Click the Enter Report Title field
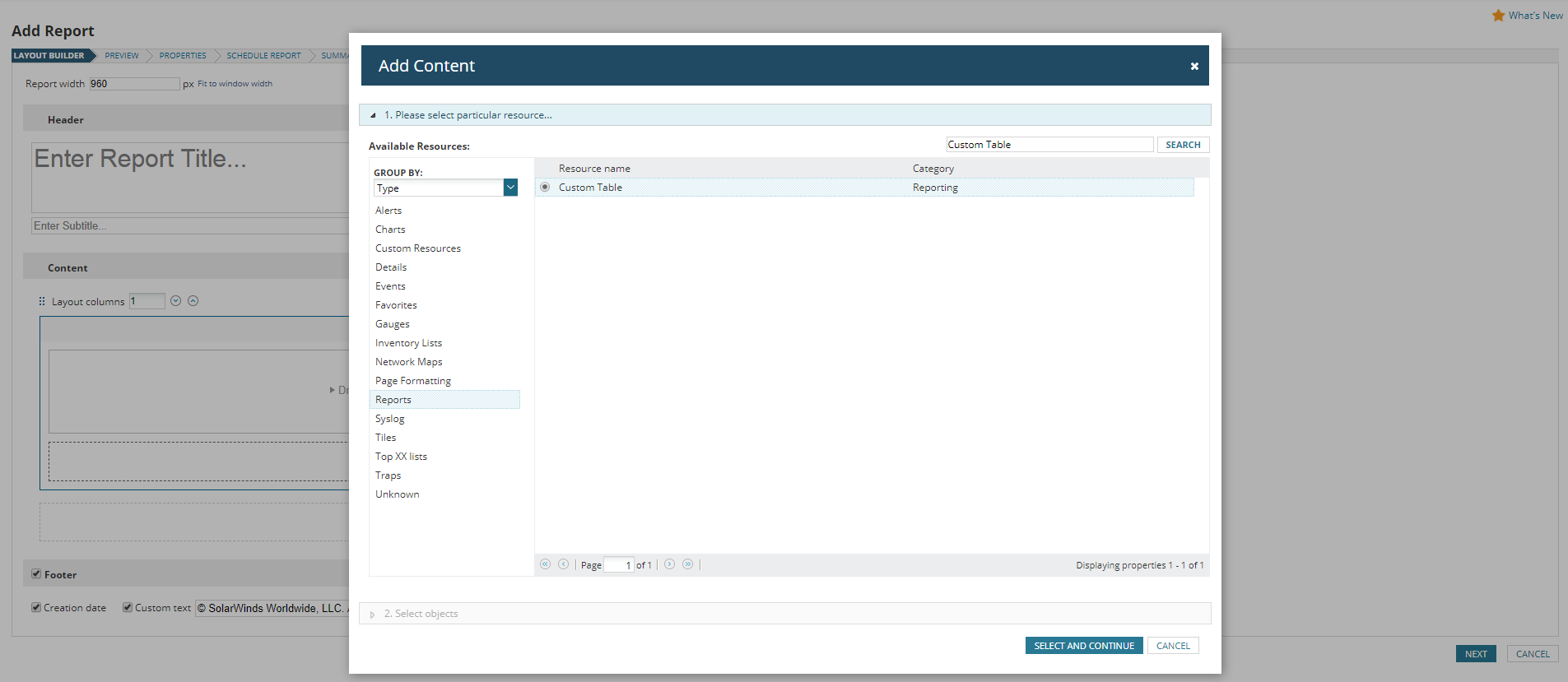This screenshot has height=682, width=1568. tap(191, 178)
